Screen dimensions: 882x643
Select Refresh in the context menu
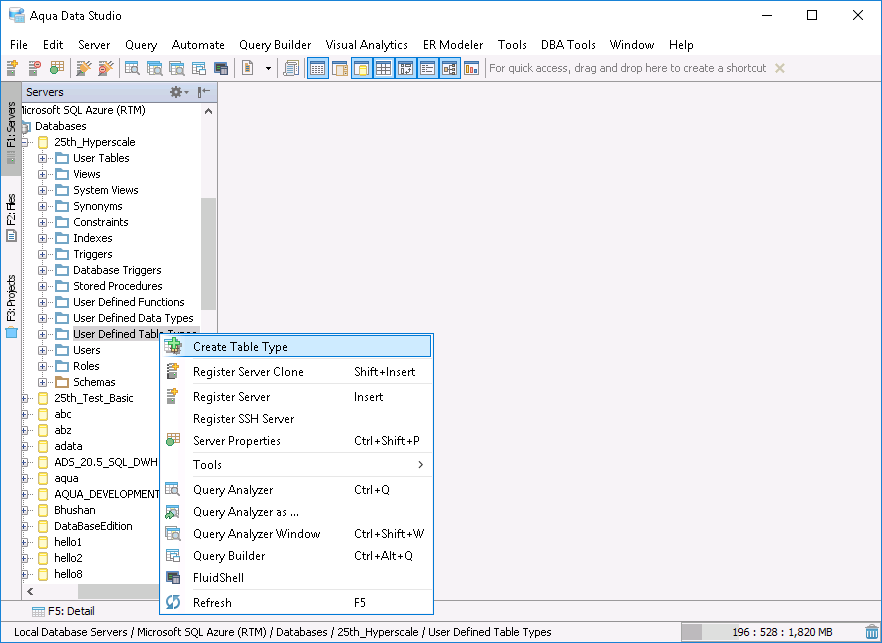click(297, 602)
